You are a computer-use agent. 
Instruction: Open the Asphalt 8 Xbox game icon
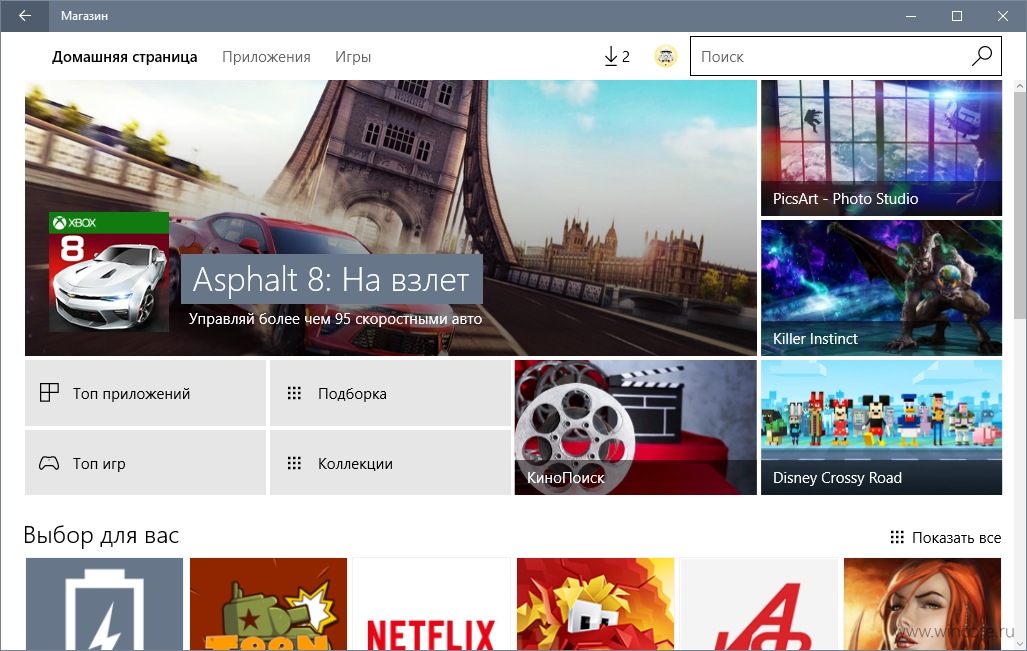(x=109, y=272)
